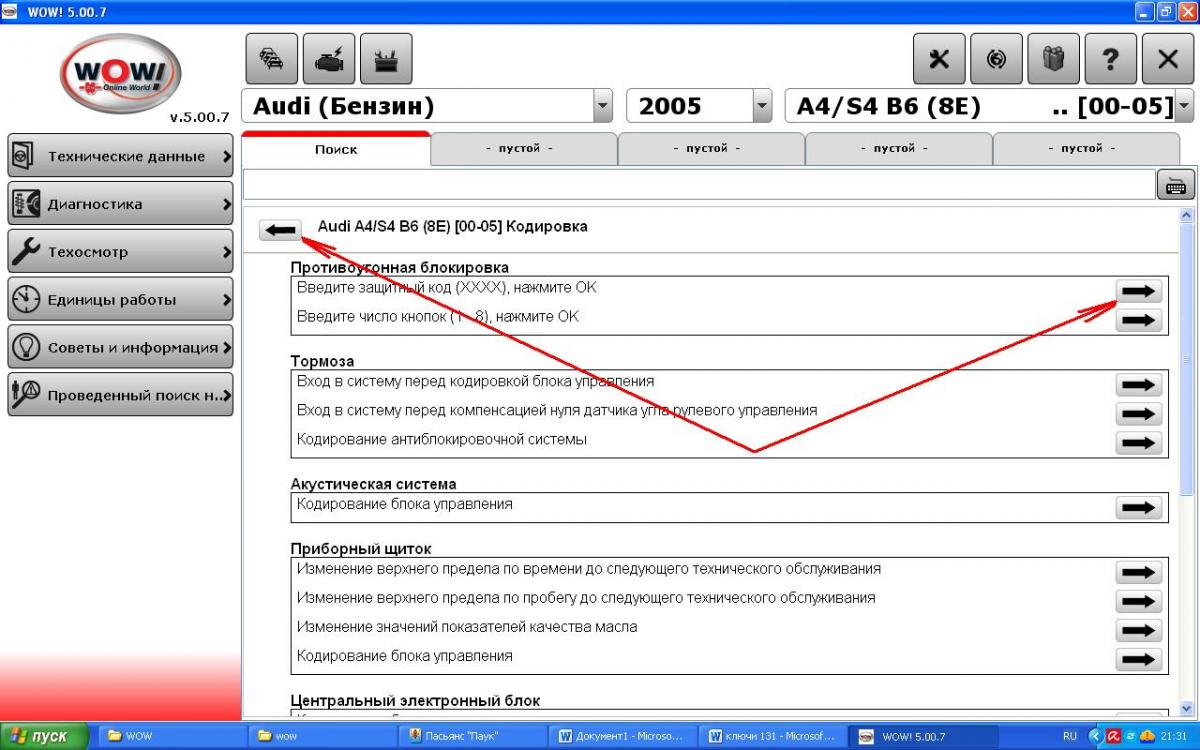The width and height of the screenshot is (1200, 750).
Task: Open the on-screen keyboard icon
Action: tap(1176, 185)
